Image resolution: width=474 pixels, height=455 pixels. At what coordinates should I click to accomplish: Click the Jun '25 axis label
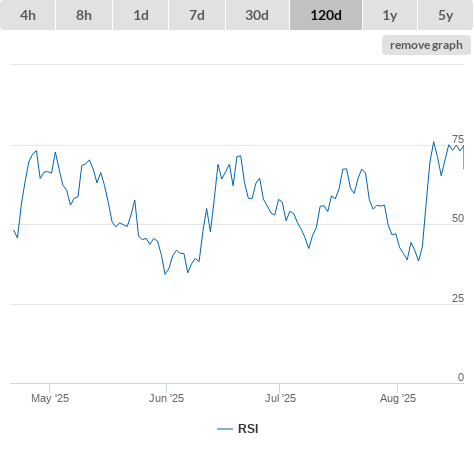click(166, 398)
